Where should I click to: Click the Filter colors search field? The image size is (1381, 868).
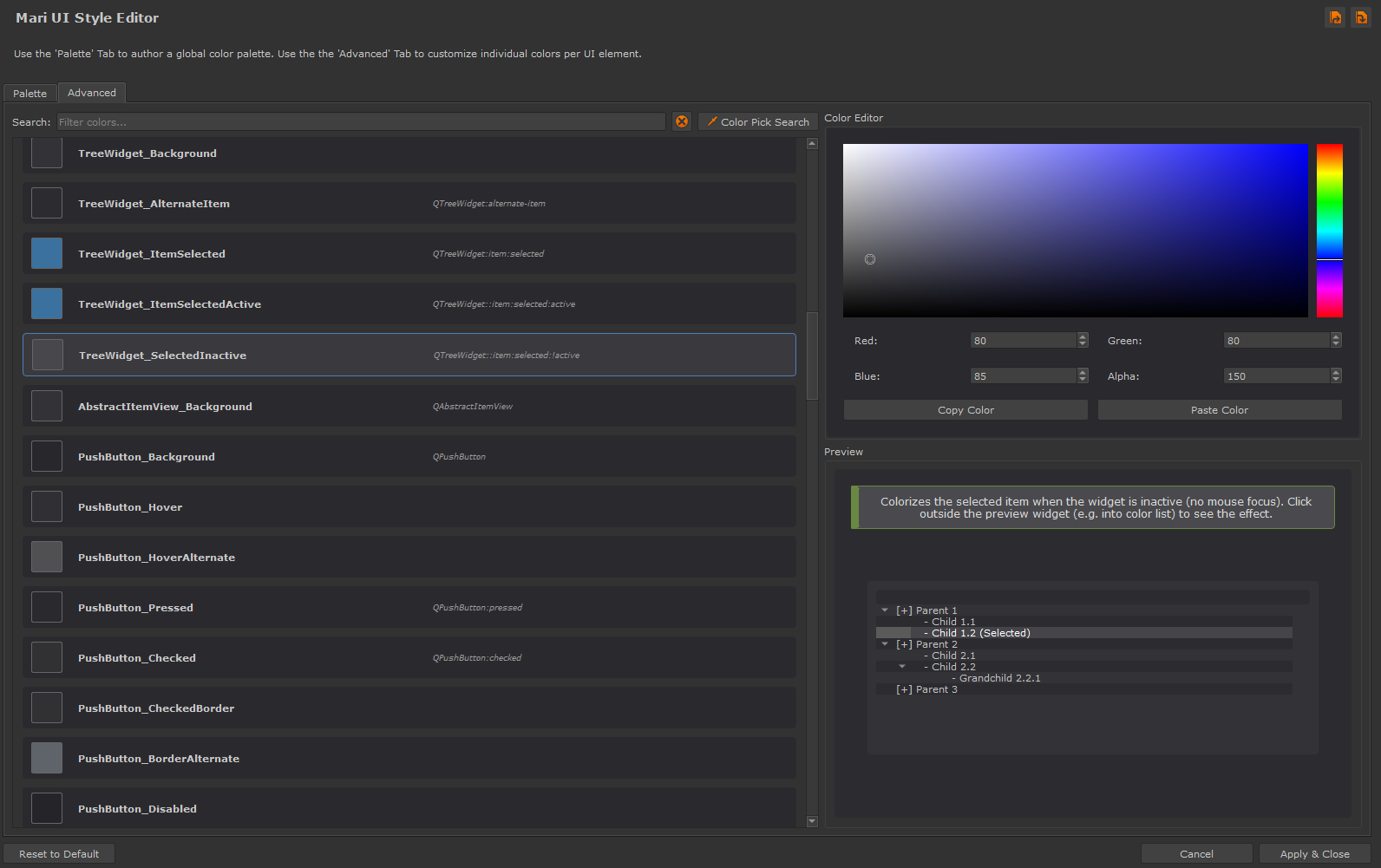(x=360, y=122)
